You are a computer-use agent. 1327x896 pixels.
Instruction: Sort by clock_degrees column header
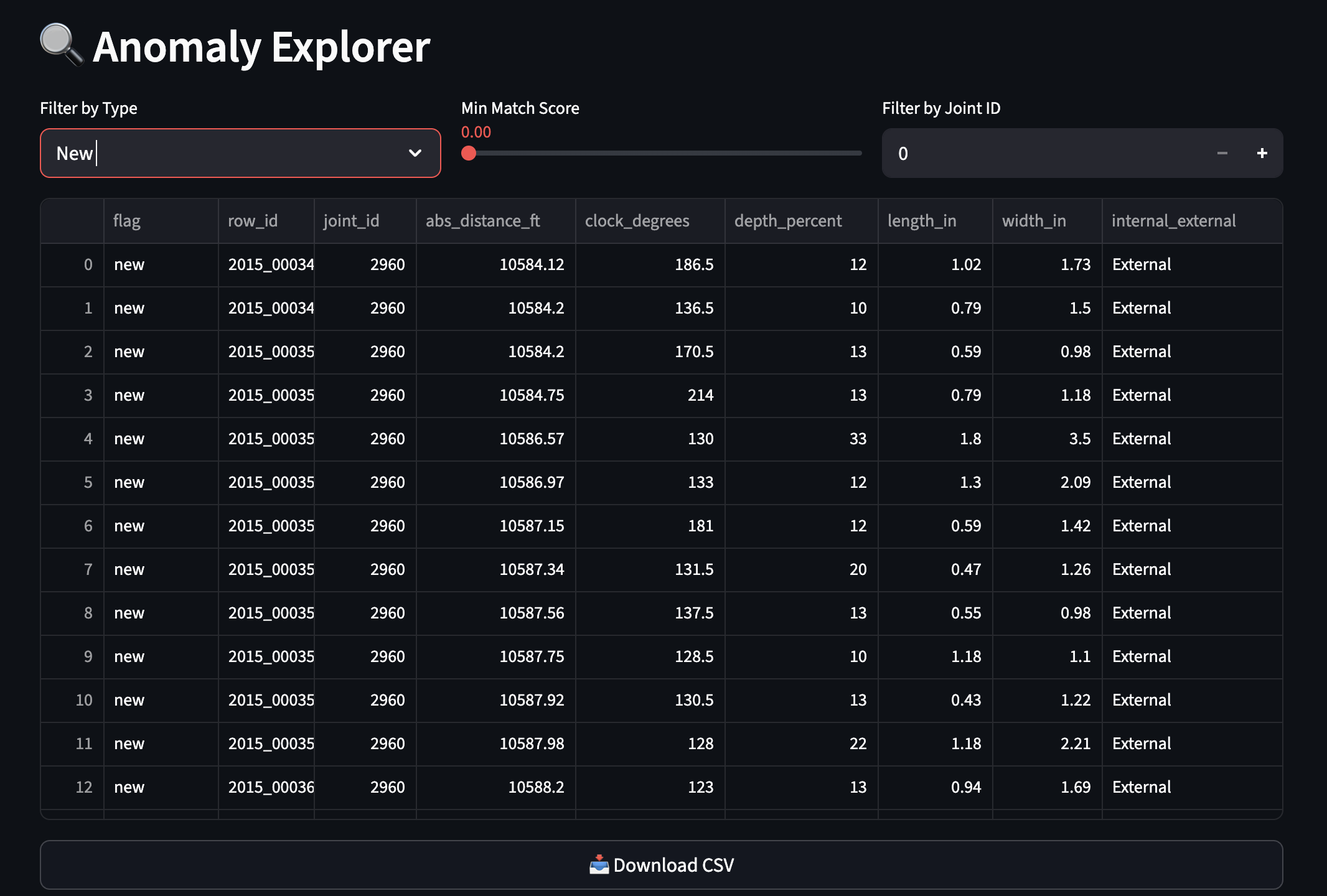(637, 221)
